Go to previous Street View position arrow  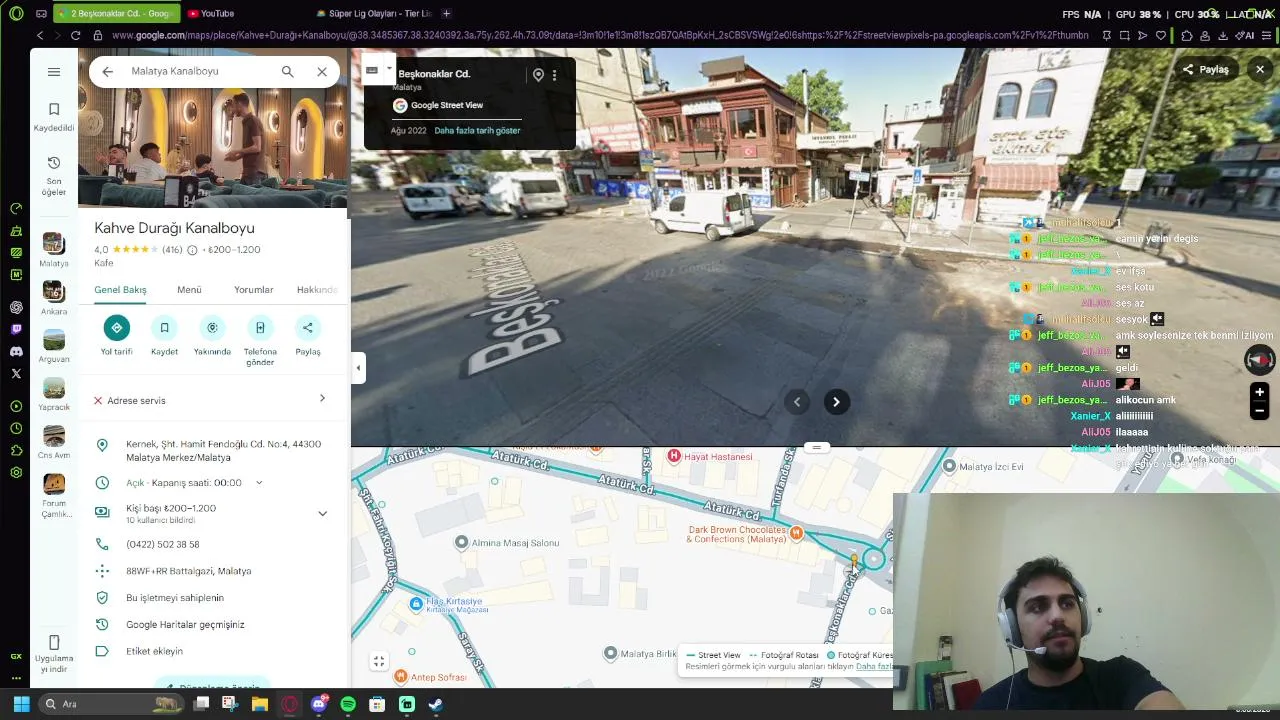click(797, 402)
